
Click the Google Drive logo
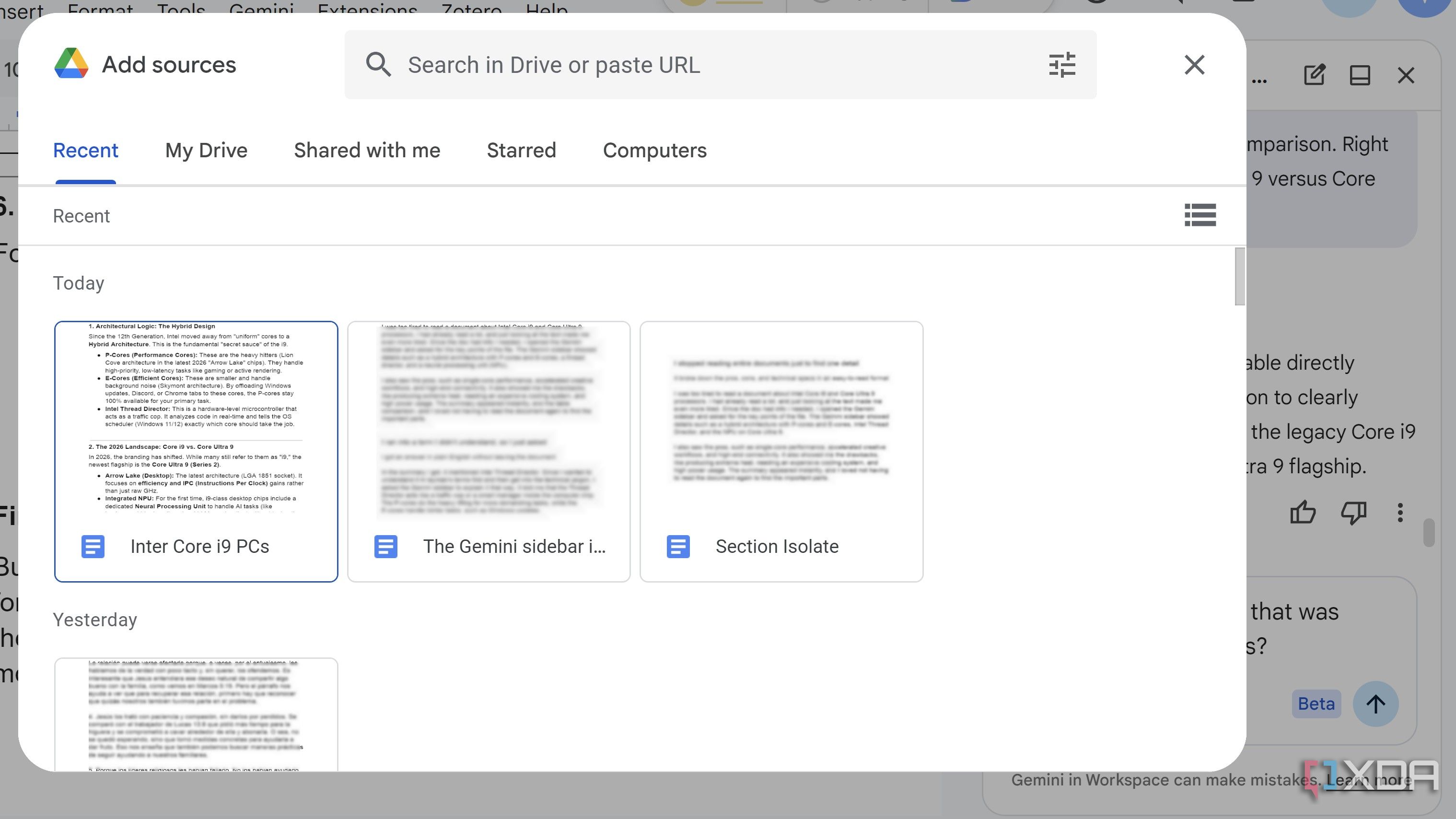coord(71,64)
